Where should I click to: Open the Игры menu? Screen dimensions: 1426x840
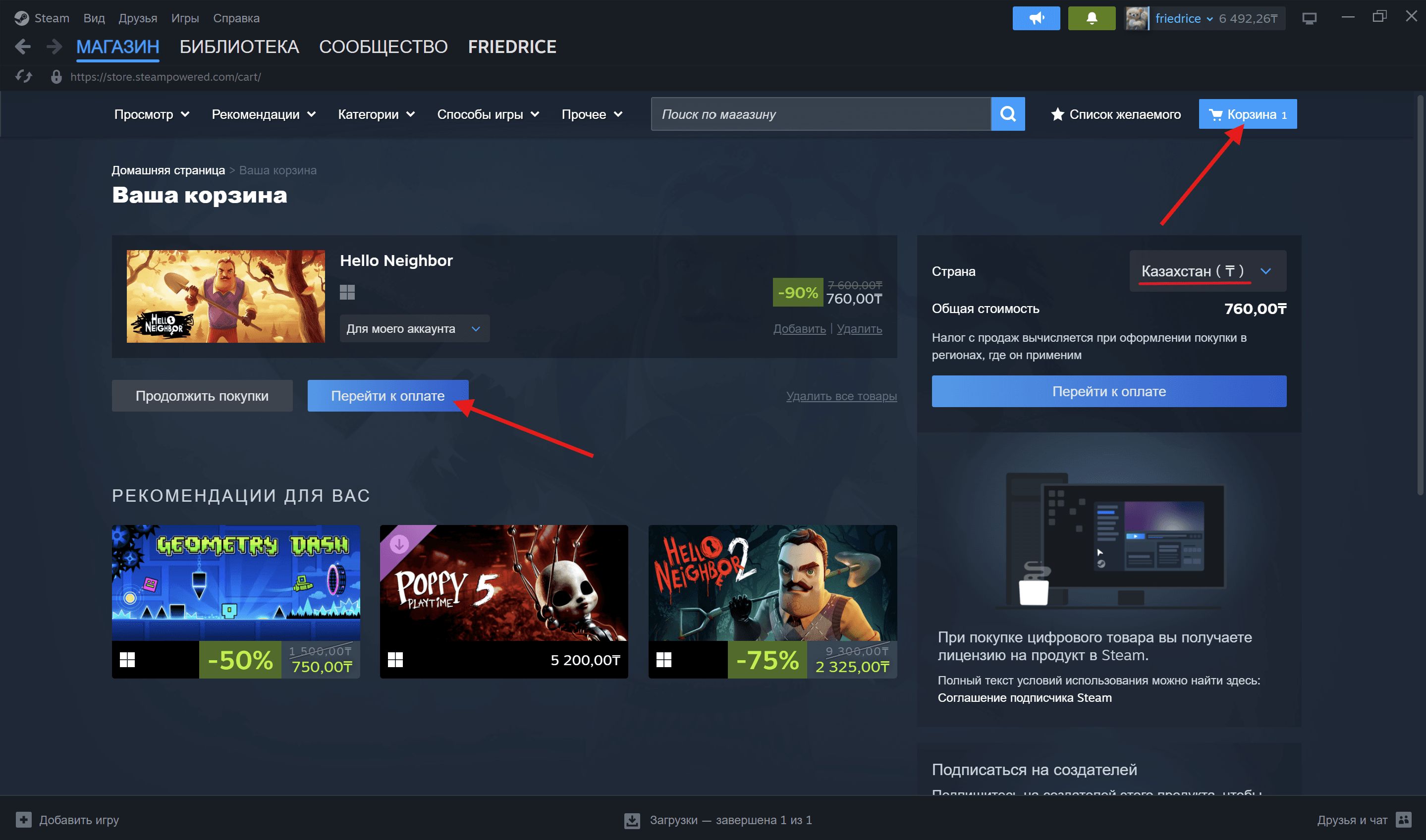point(185,18)
